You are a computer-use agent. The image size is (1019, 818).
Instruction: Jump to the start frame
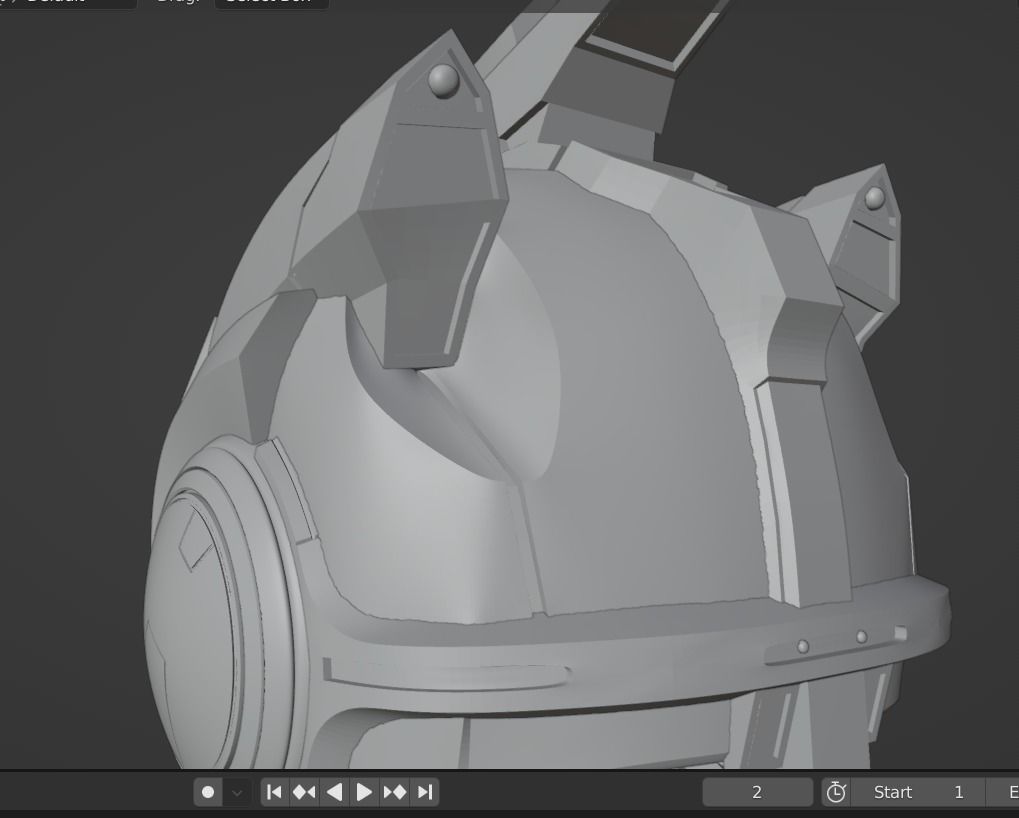point(274,792)
